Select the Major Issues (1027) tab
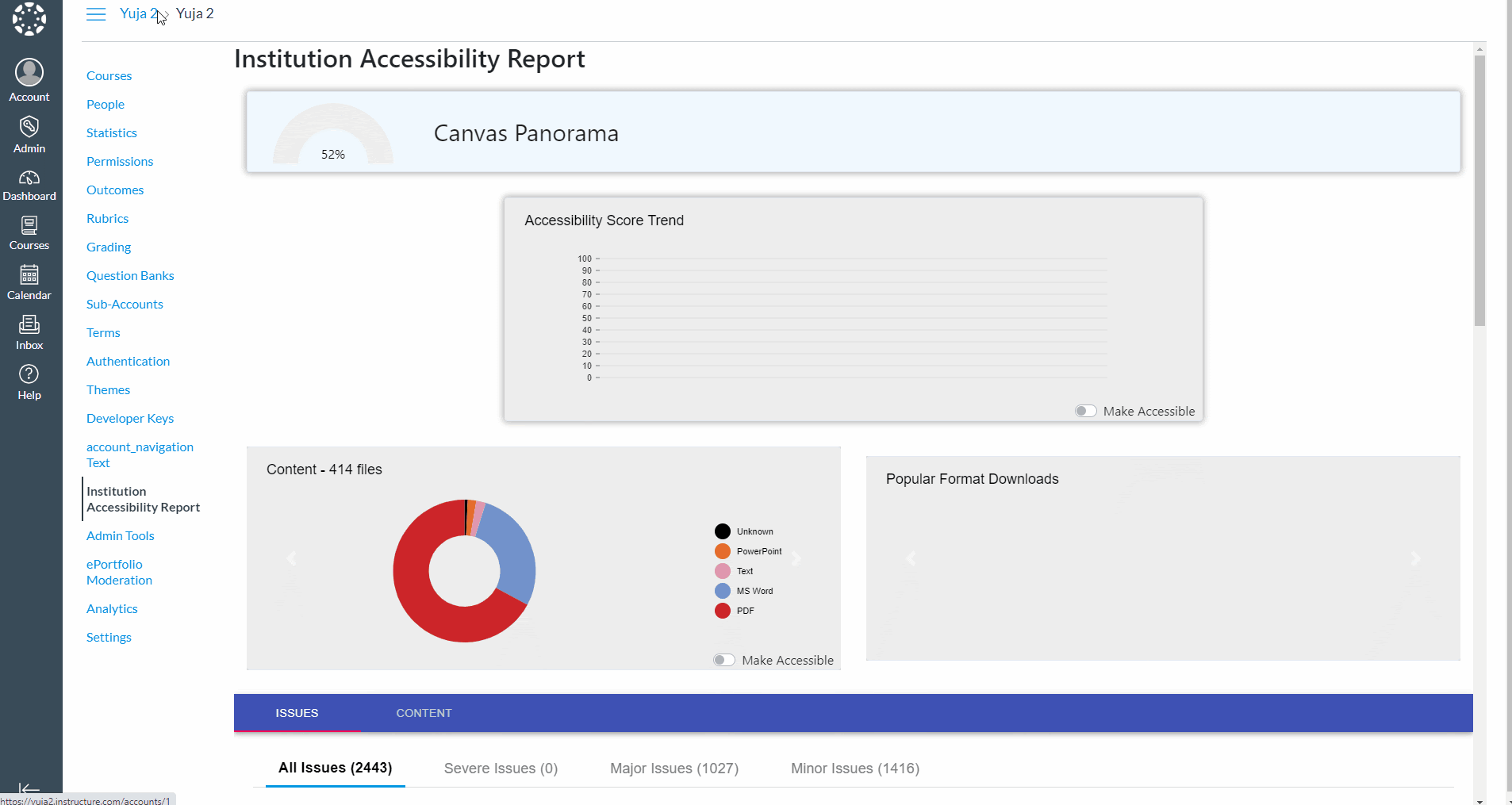Viewport: 1512px width, 805px height. [x=674, y=769]
